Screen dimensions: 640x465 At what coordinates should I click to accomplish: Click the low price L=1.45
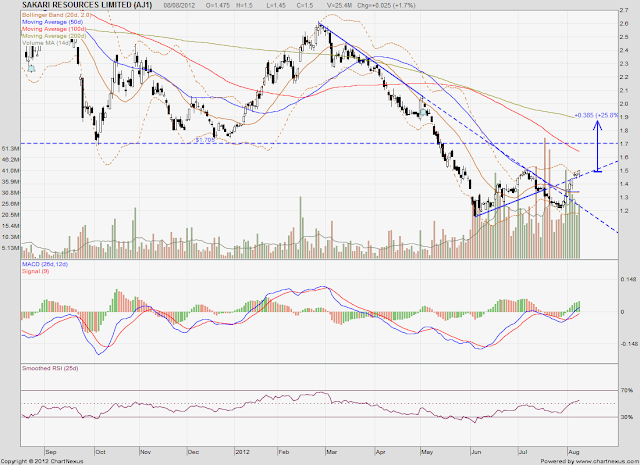(276, 5)
